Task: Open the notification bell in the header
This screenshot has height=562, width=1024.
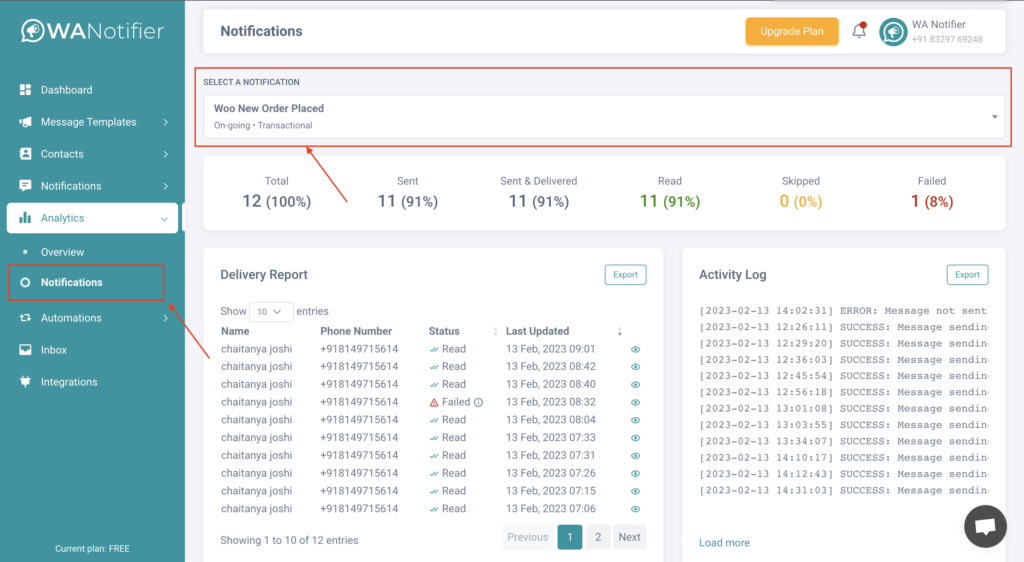Action: click(x=859, y=31)
